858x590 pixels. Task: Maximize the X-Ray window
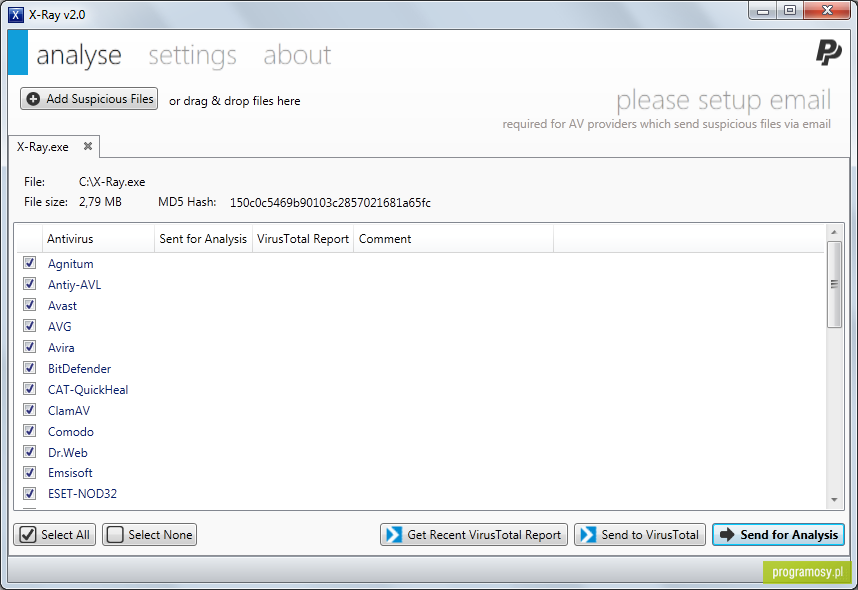point(790,10)
